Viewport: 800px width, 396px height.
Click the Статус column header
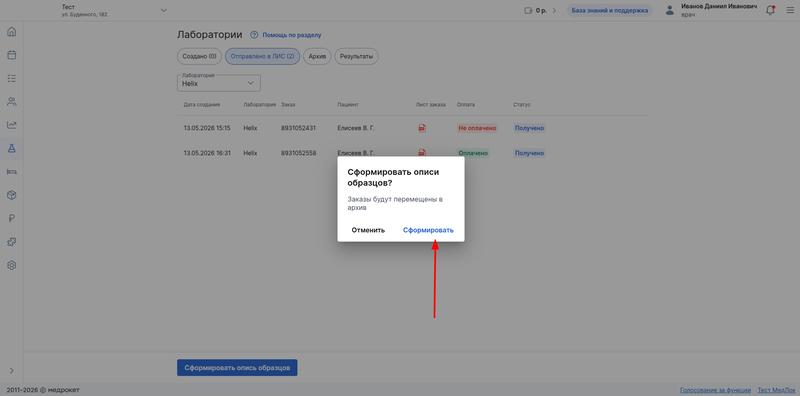(x=522, y=105)
